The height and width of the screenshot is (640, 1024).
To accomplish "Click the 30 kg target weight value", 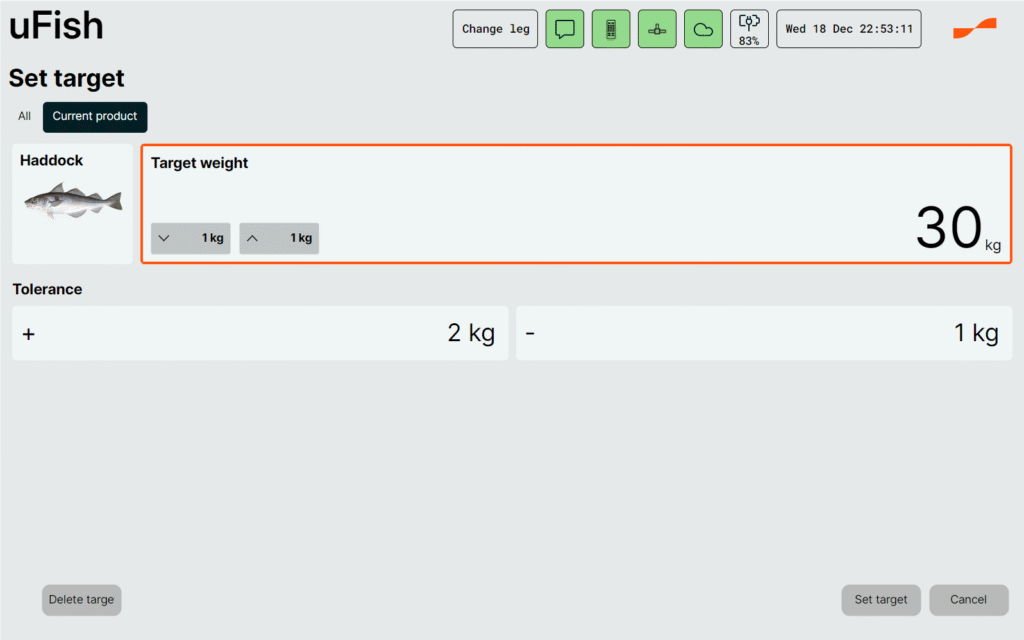I will (950, 228).
